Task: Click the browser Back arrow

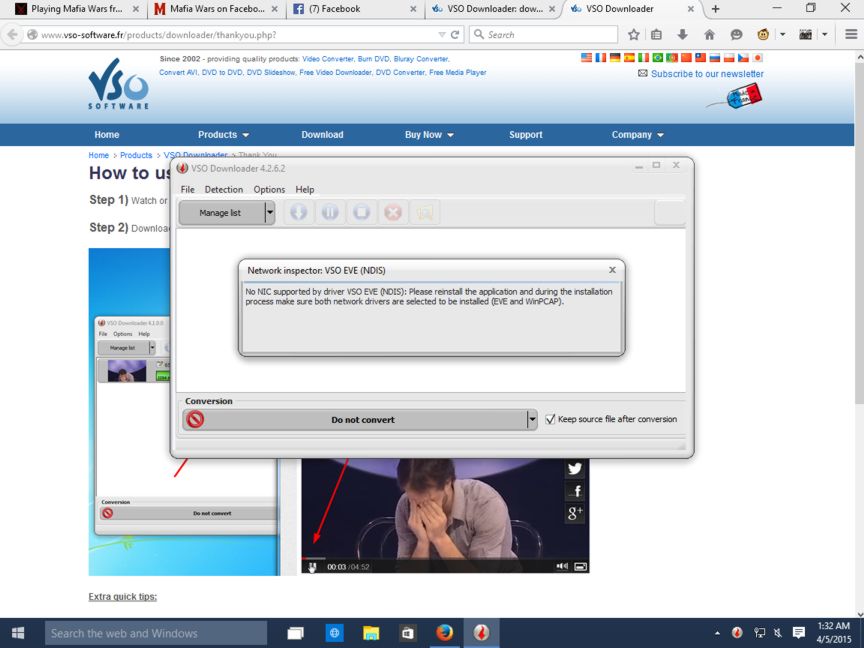Action: tap(12, 35)
